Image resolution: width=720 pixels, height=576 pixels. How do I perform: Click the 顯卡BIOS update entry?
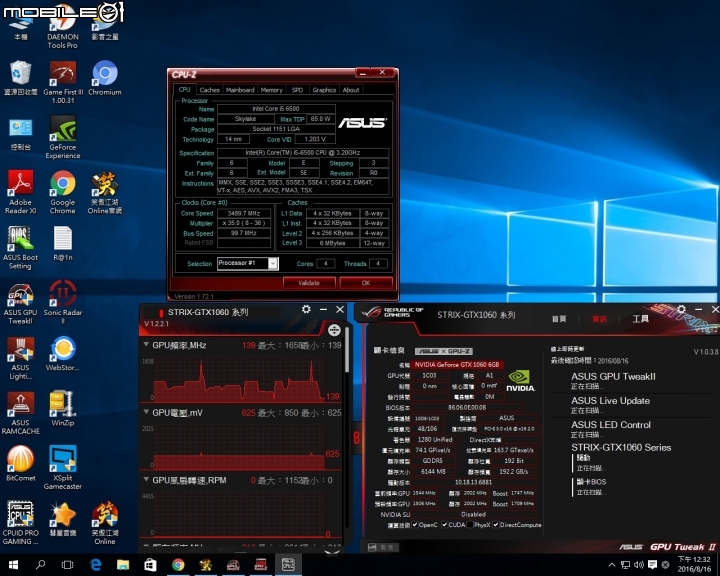click(591, 481)
